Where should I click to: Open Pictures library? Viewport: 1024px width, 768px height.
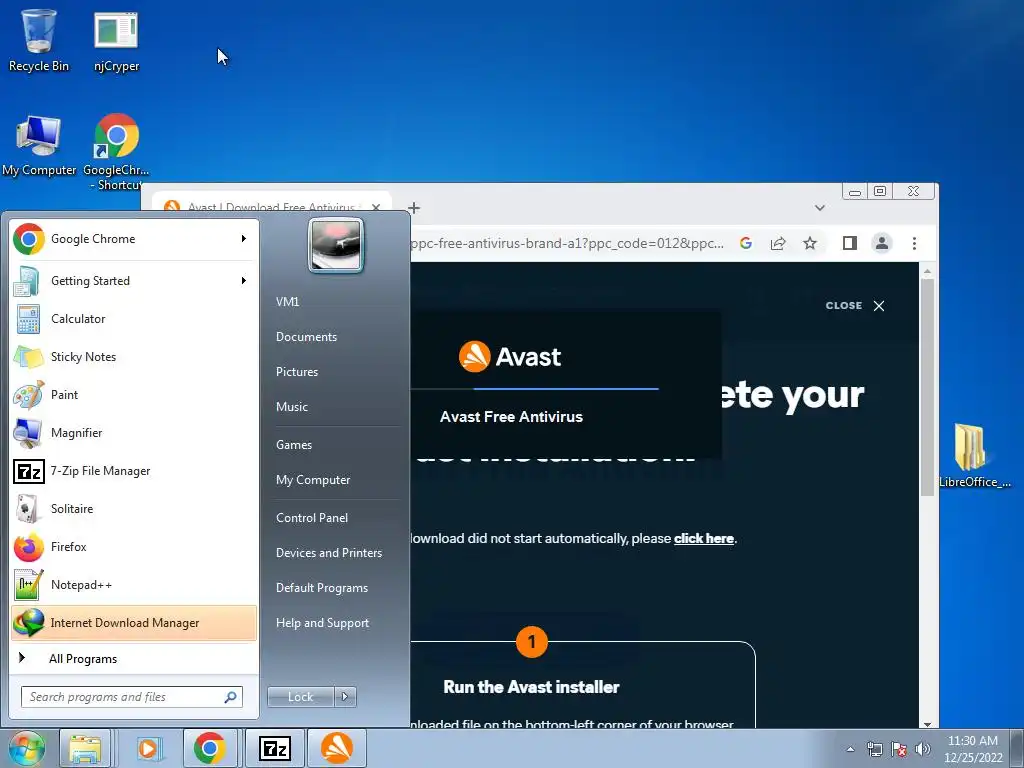[297, 372]
